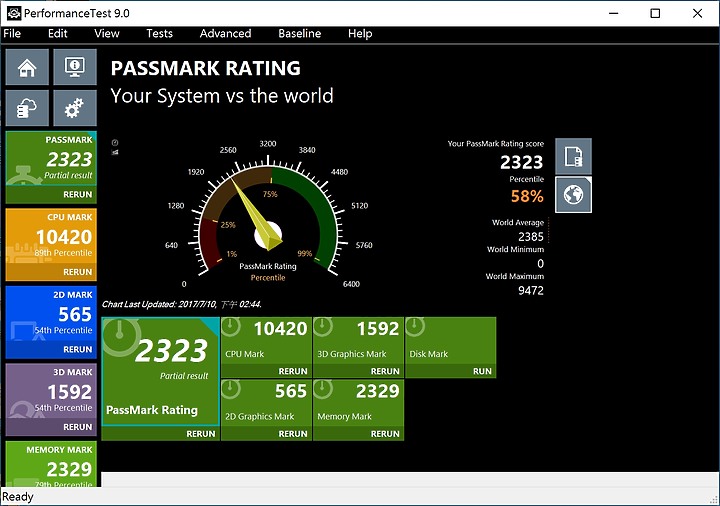This screenshot has width=720, height=506.
Task: Click the 'Your System vs the world' subtitle
Action: click(222, 96)
